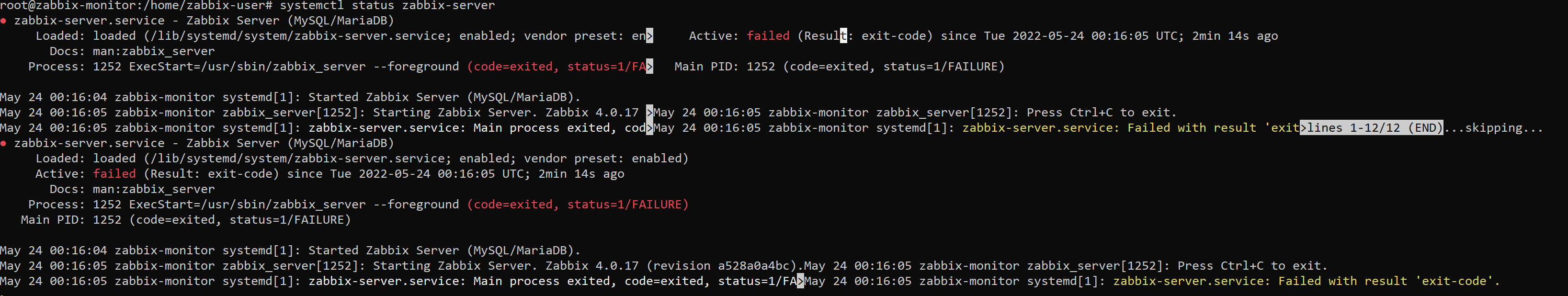1568x296 pixels.
Task: Click the "root@zabbix-monitor" shell prompt
Action: [x=68, y=5]
